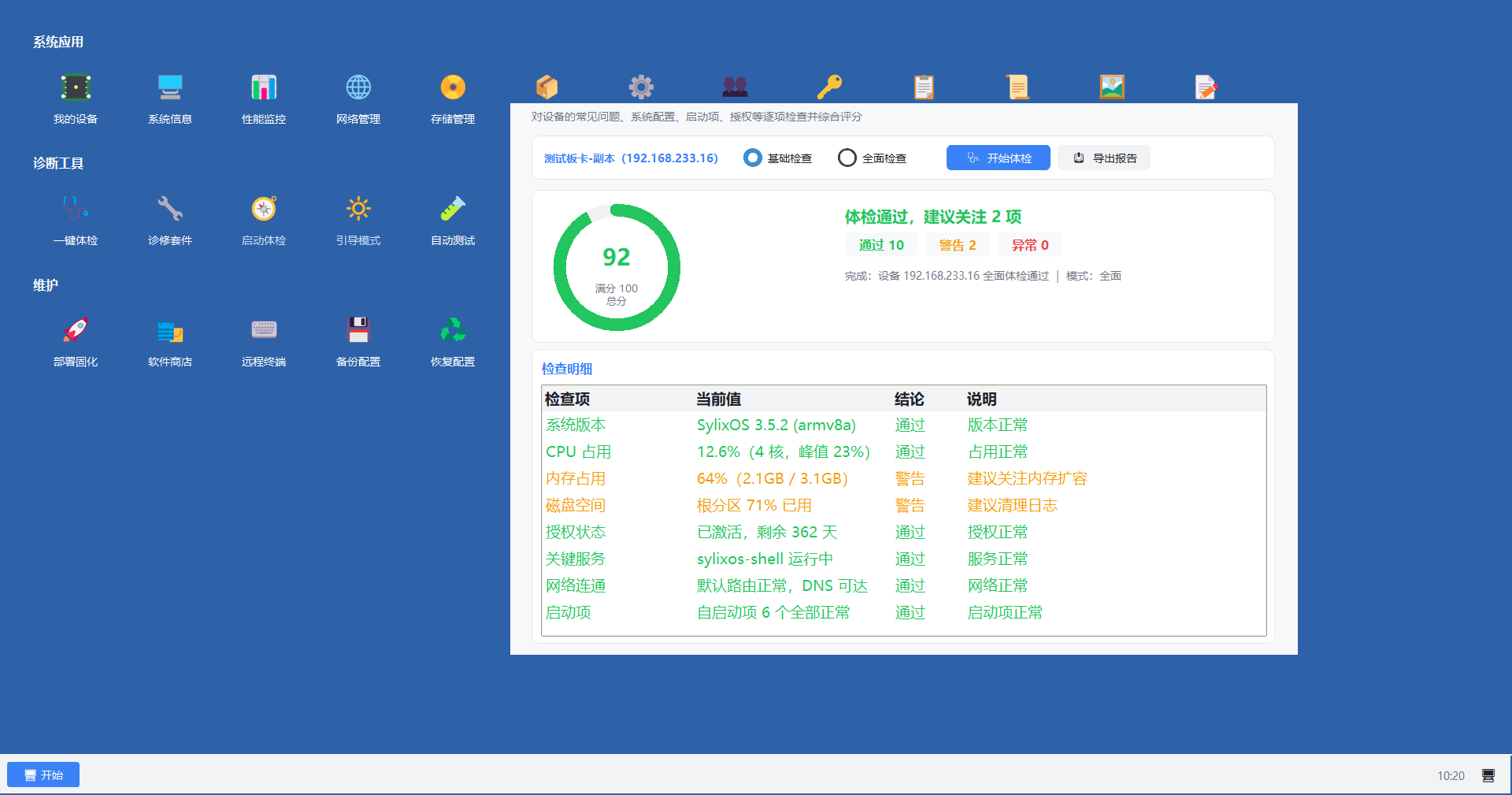Click value 自启动项 6 个全部正常
Viewport: 1512px width, 795px height.
point(773,613)
